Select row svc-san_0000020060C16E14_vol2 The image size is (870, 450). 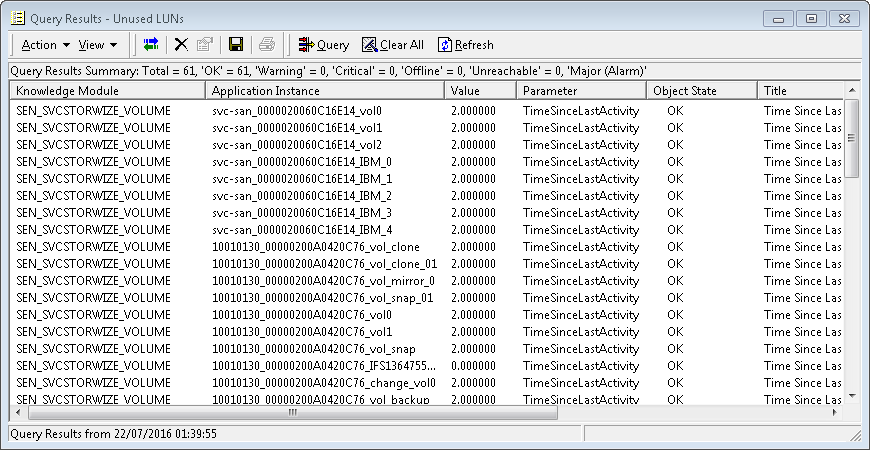click(427, 145)
